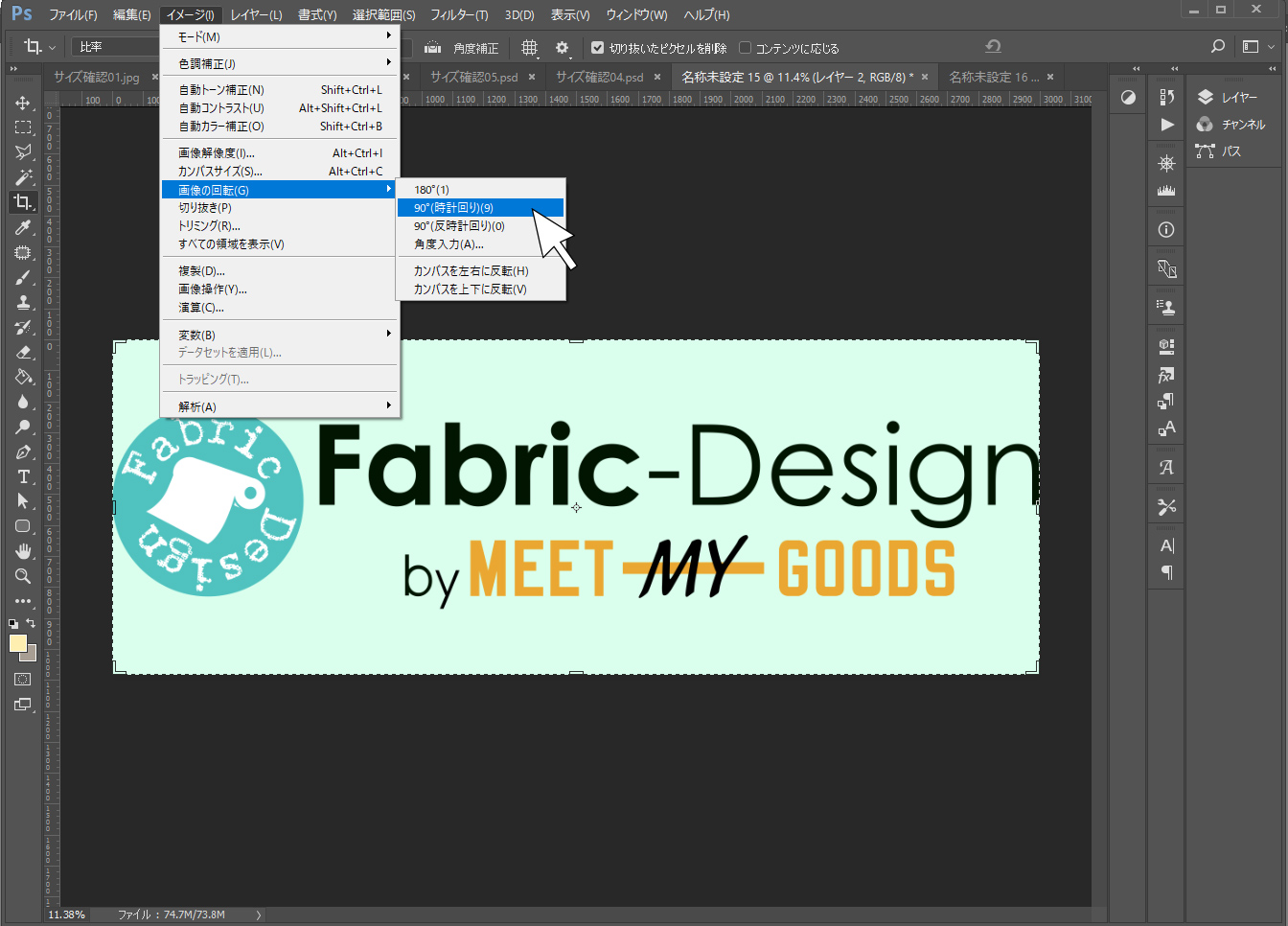Select the Clone Stamp tool
The height and width of the screenshot is (926, 1288).
[x=23, y=302]
